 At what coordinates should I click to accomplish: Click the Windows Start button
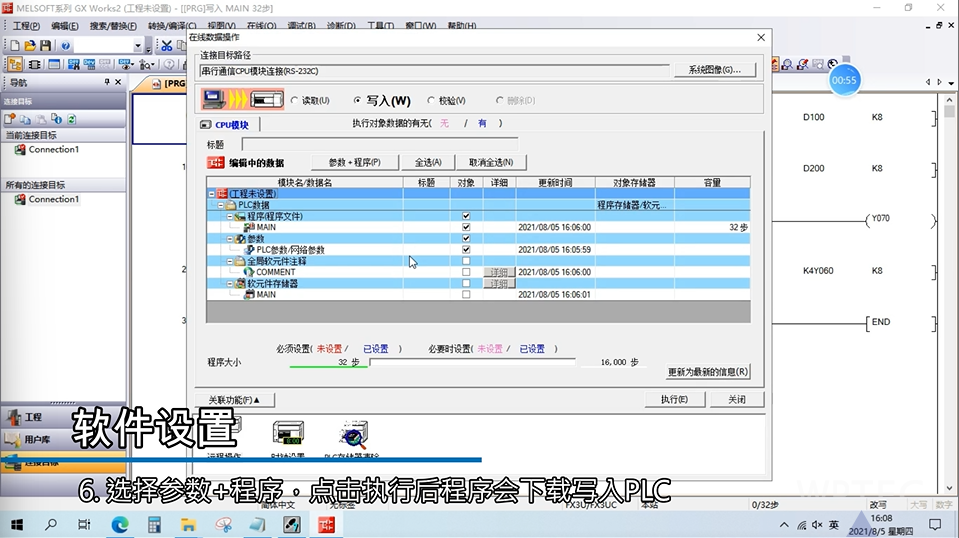coord(17,525)
